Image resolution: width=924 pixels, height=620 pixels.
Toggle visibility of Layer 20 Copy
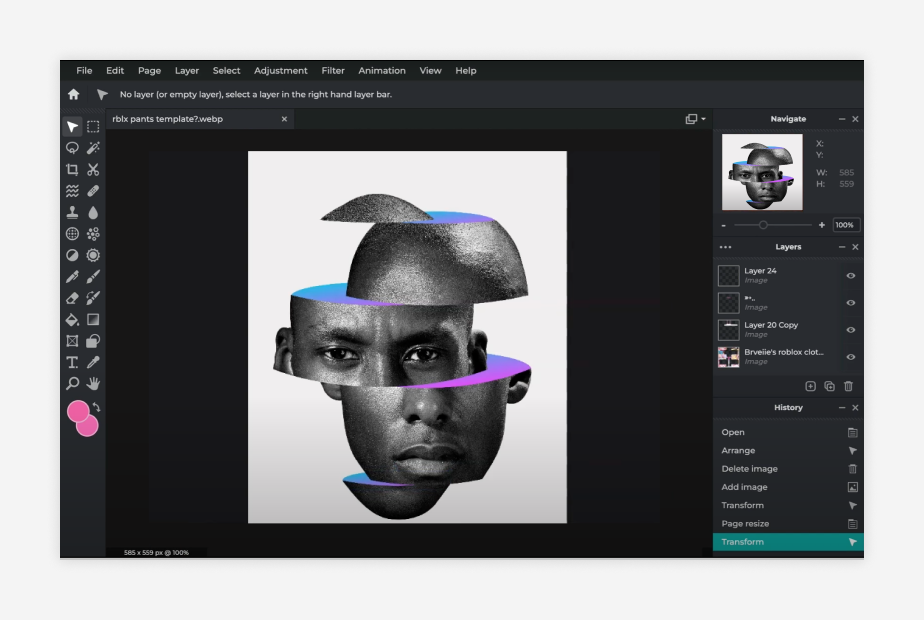(x=851, y=330)
